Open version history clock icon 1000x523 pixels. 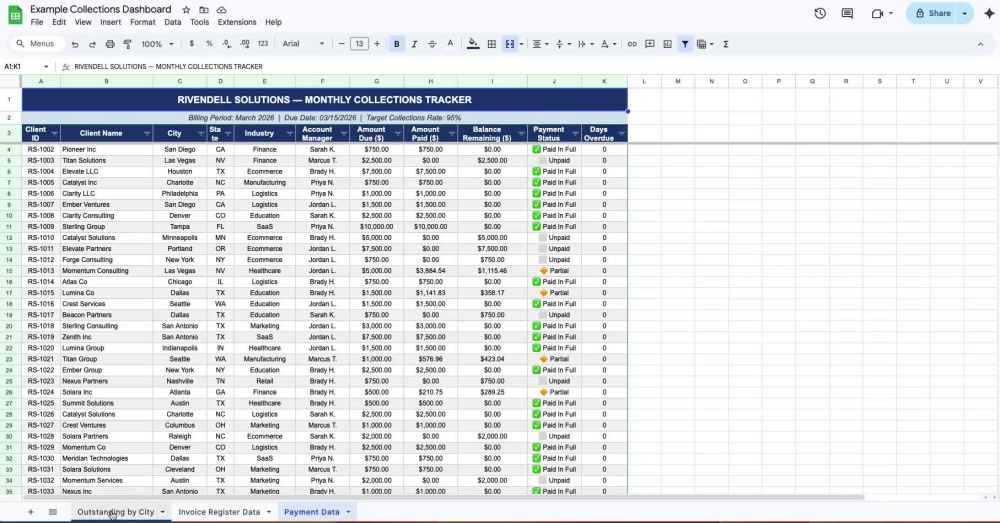point(820,13)
